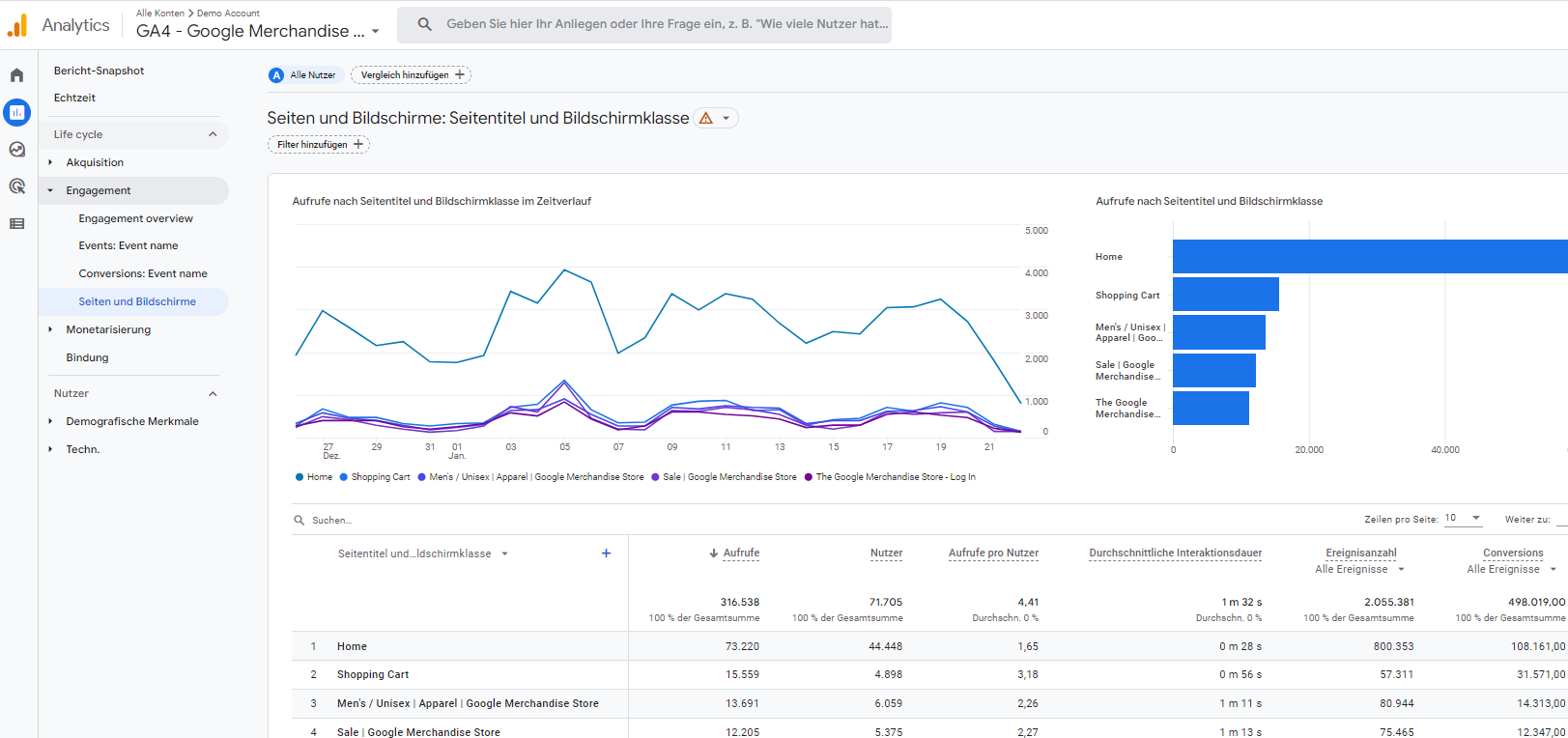Click the Alle Konten breadcrumb link
This screenshot has width=1568, height=738.
tap(160, 14)
